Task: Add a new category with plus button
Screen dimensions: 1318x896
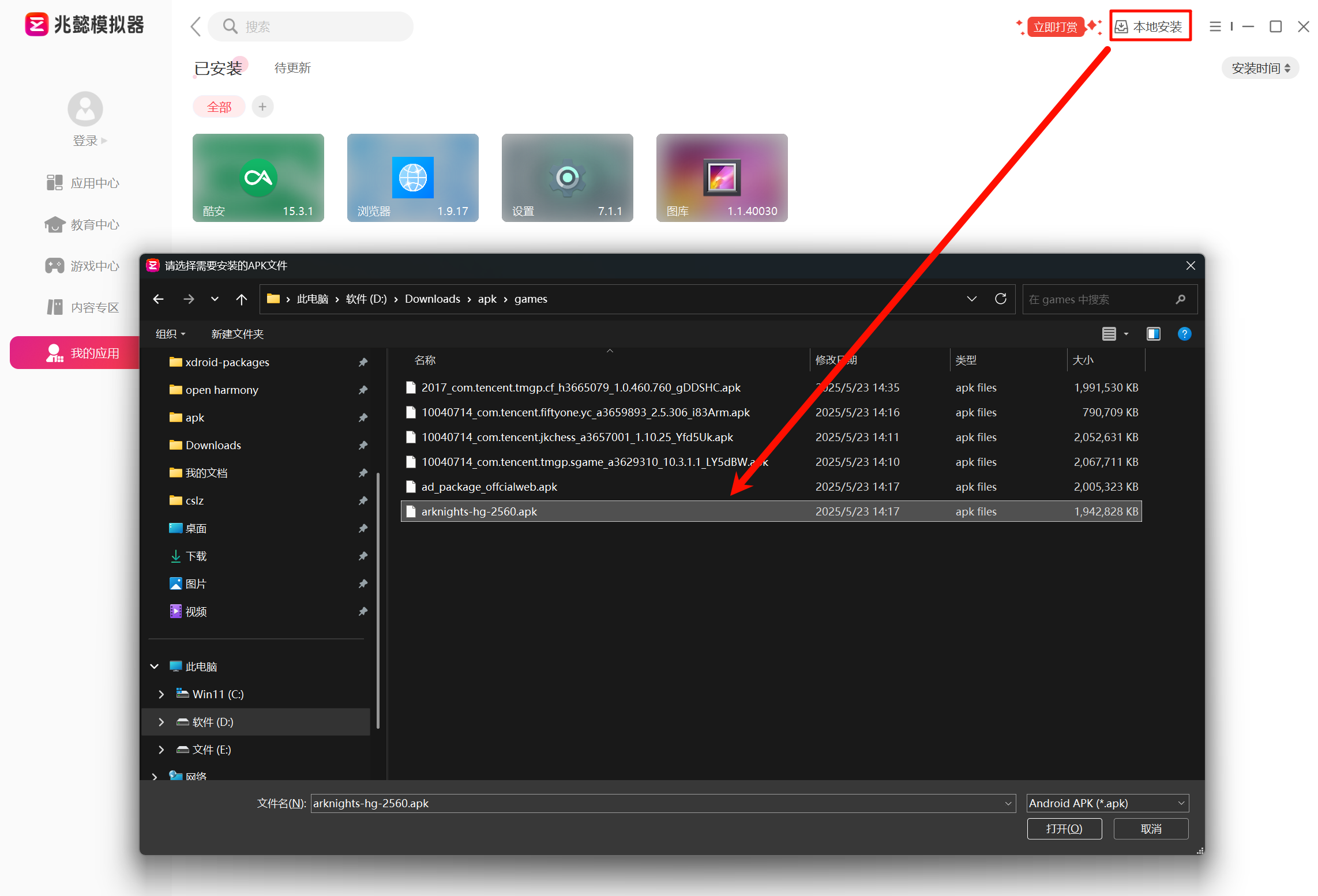Action: click(x=262, y=107)
